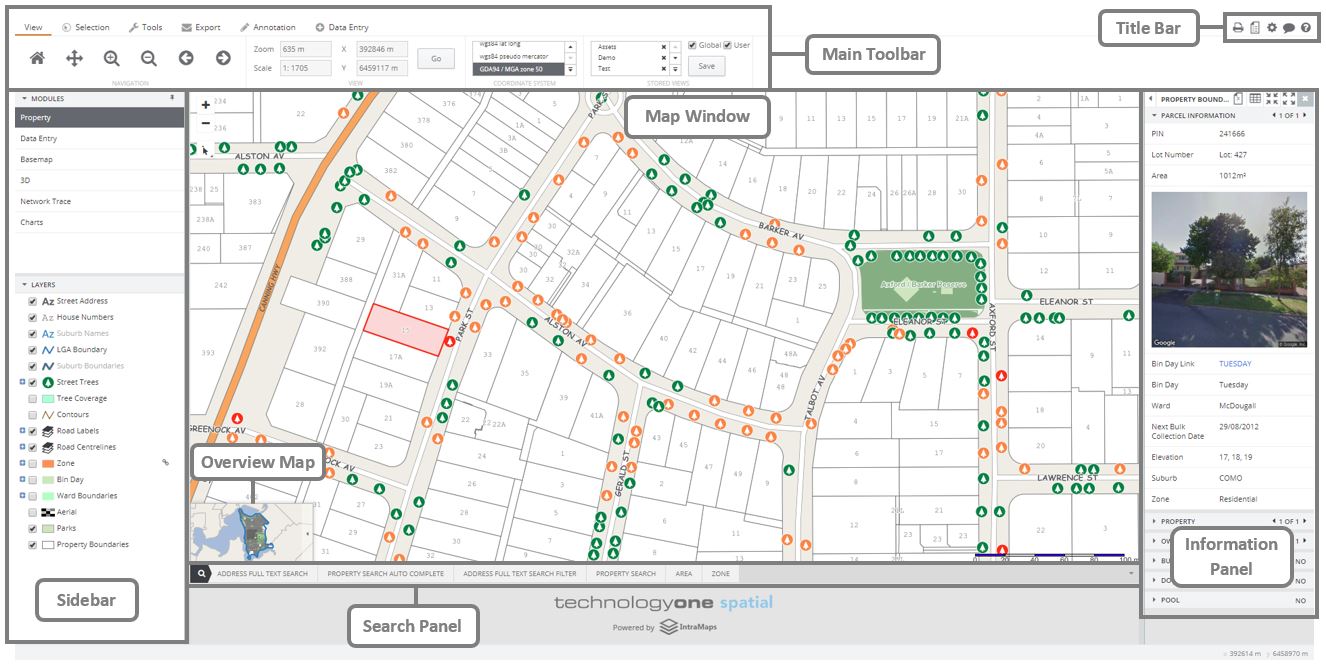Toggle the Street Address layer checkbox
The image size is (1326, 668).
coord(33,301)
